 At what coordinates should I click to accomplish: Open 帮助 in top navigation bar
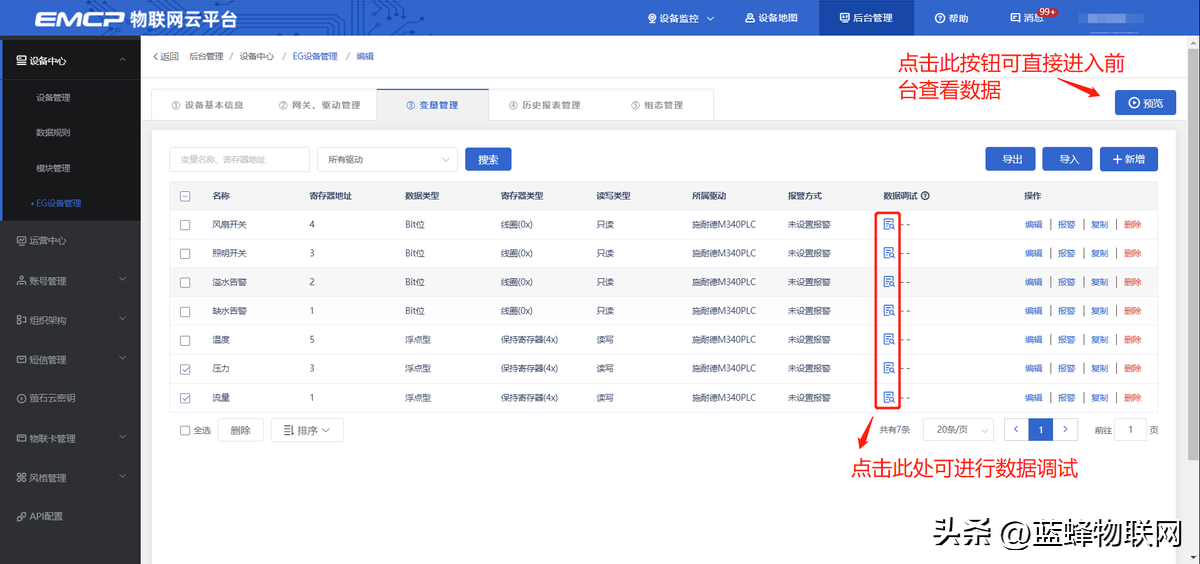click(x=951, y=18)
